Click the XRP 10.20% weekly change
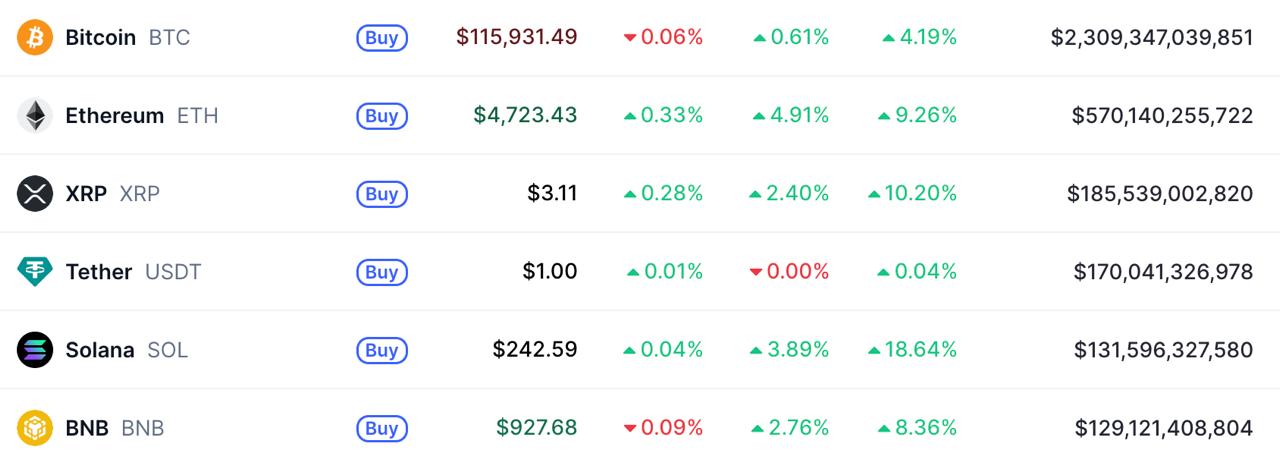The height and width of the screenshot is (466, 1280). click(913, 193)
